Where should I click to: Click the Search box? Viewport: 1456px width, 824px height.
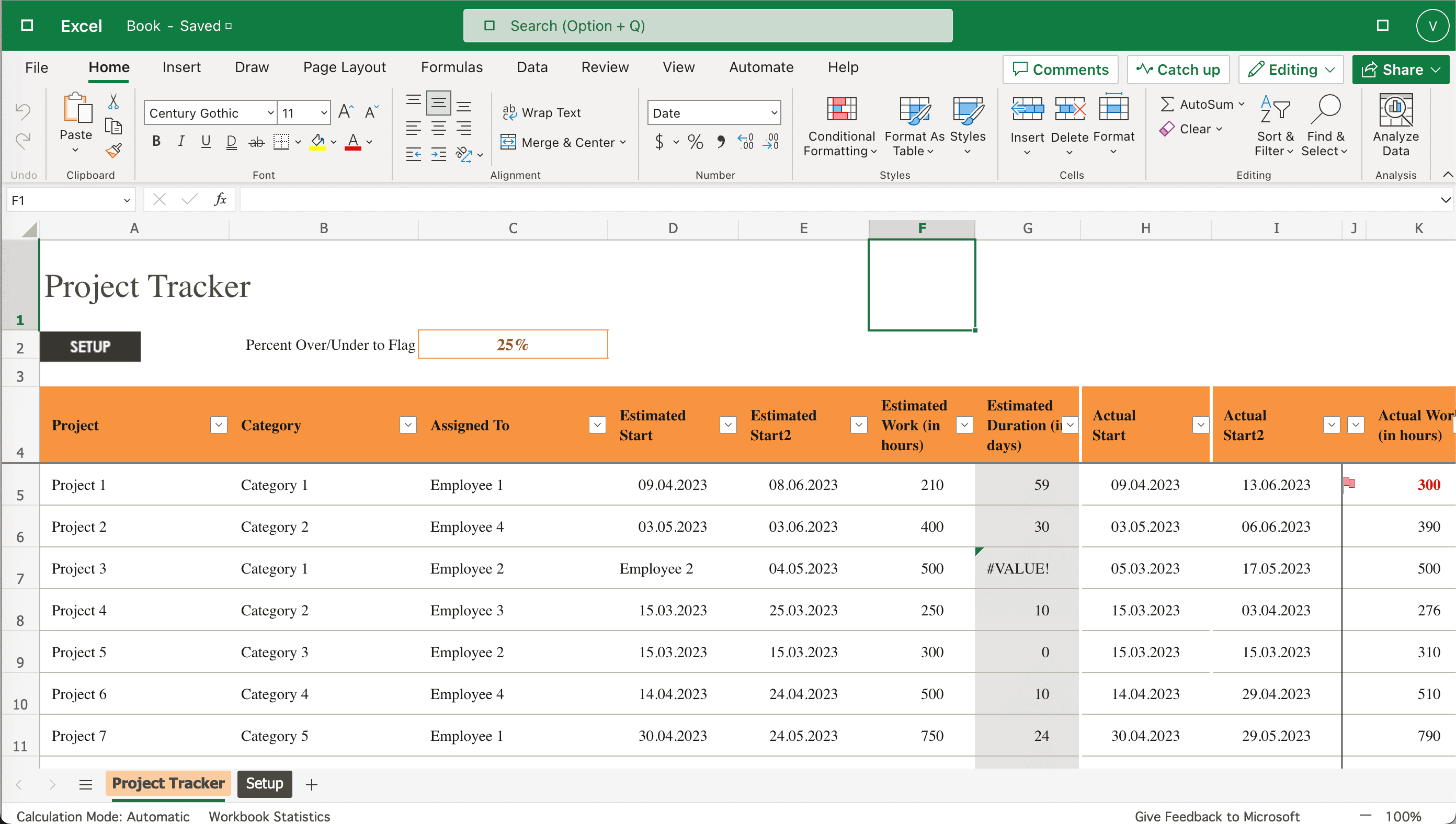[708, 26]
